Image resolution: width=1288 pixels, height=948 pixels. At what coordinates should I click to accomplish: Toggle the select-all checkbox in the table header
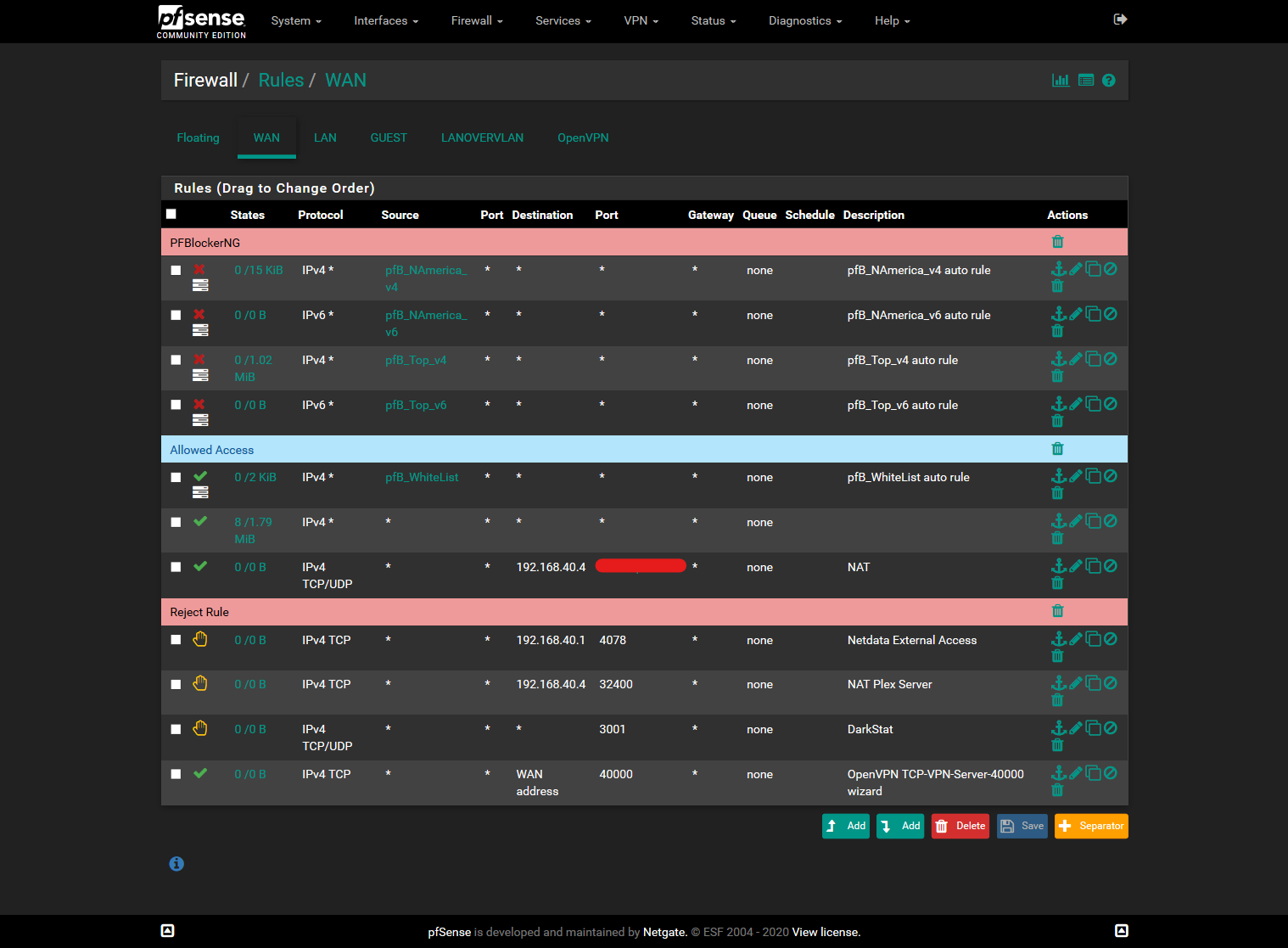tap(171, 214)
